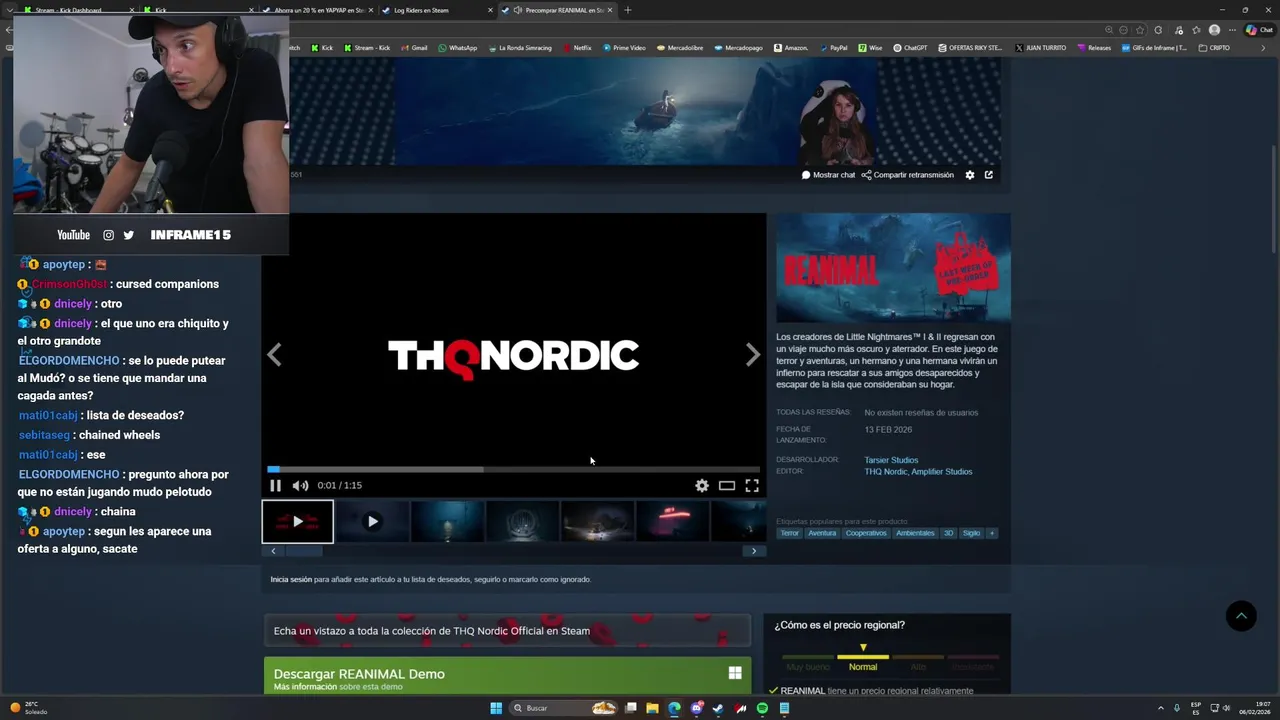Enter fullscreen on the trailer player
Image resolution: width=1280 pixels, height=720 pixels.
point(752,485)
